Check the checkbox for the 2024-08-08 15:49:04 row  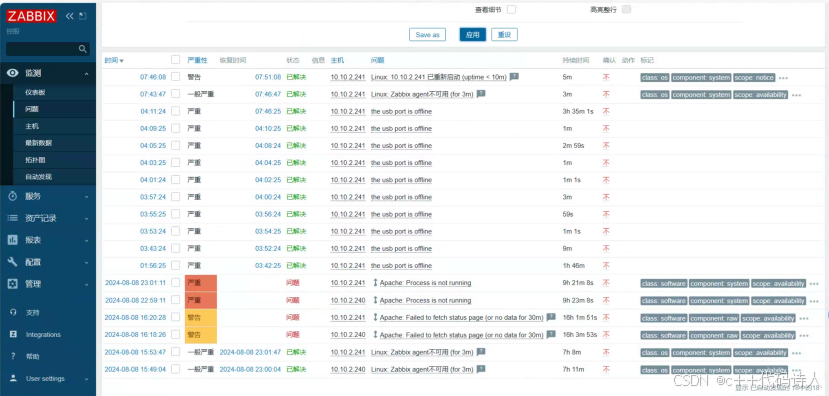[176, 370]
